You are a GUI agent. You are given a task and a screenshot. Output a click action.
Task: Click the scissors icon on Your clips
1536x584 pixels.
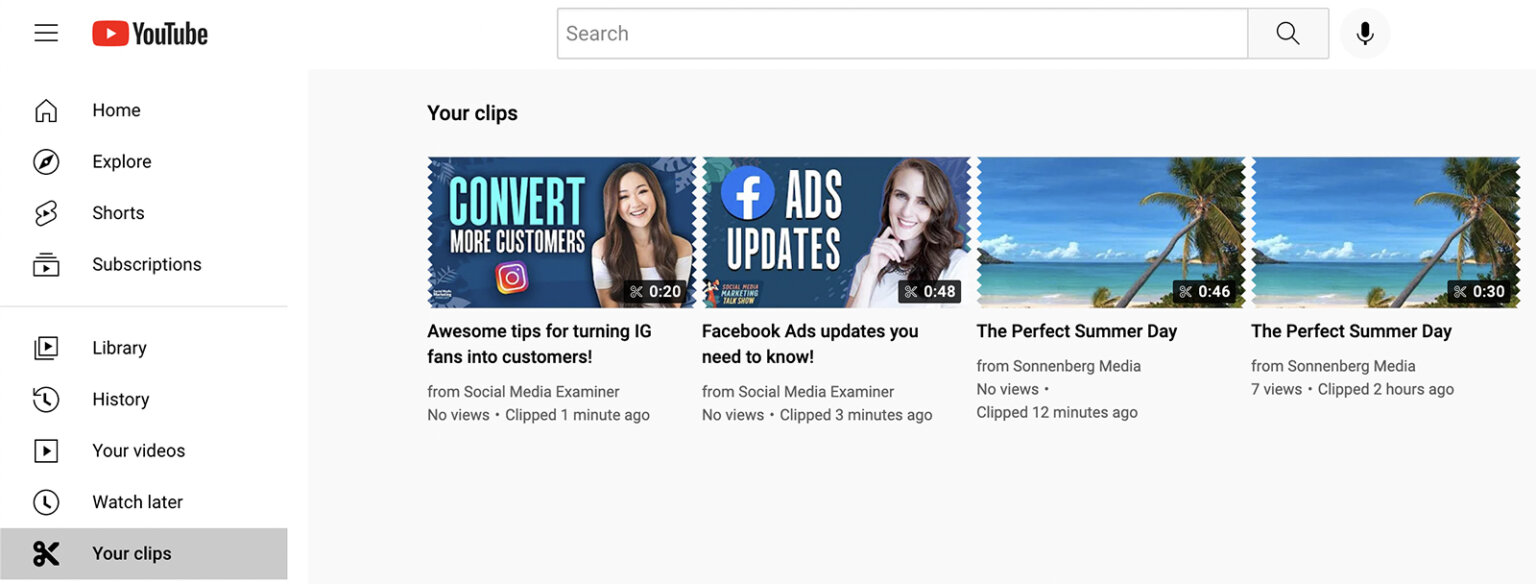coord(46,553)
